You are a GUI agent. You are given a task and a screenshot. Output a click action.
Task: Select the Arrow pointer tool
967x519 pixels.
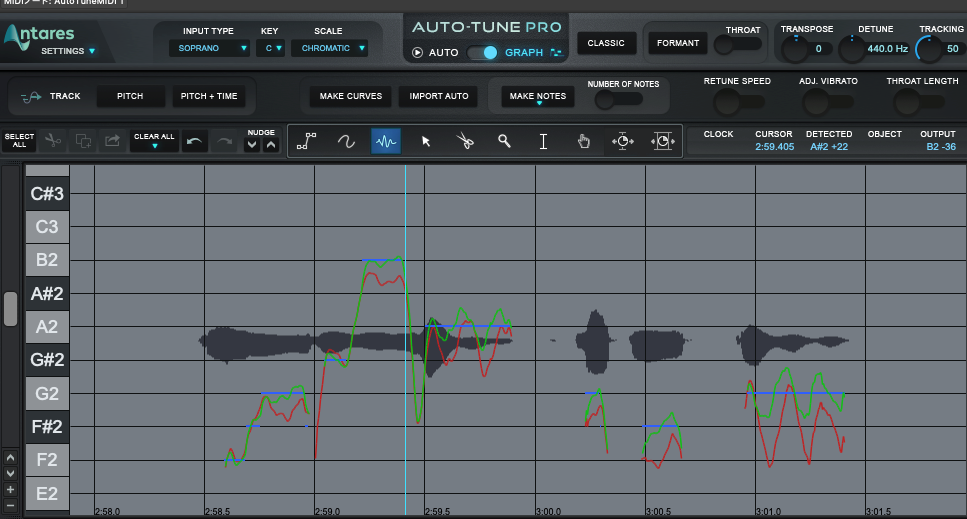426,141
